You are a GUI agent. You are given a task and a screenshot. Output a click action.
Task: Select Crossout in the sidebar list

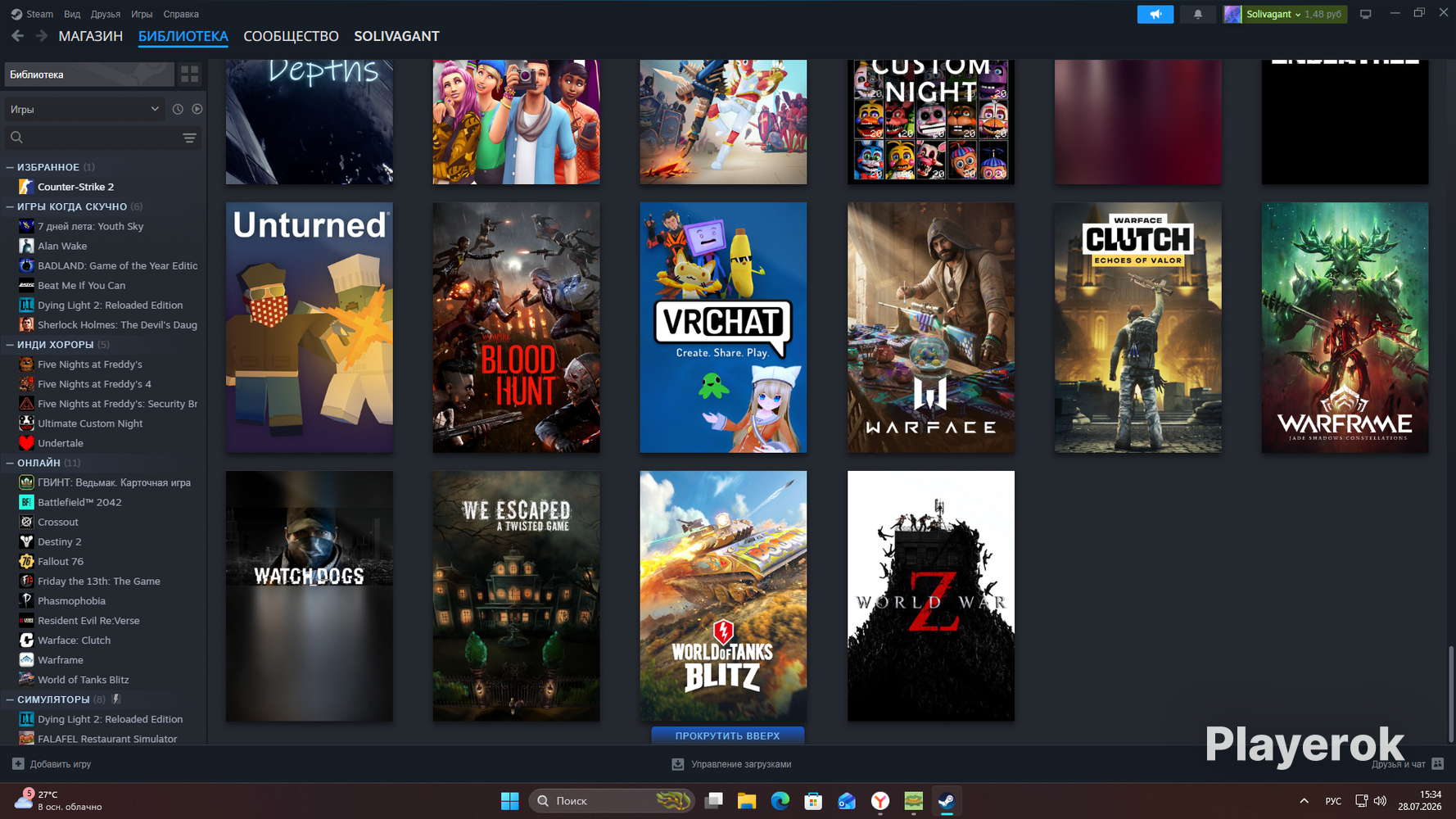click(58, 522)
